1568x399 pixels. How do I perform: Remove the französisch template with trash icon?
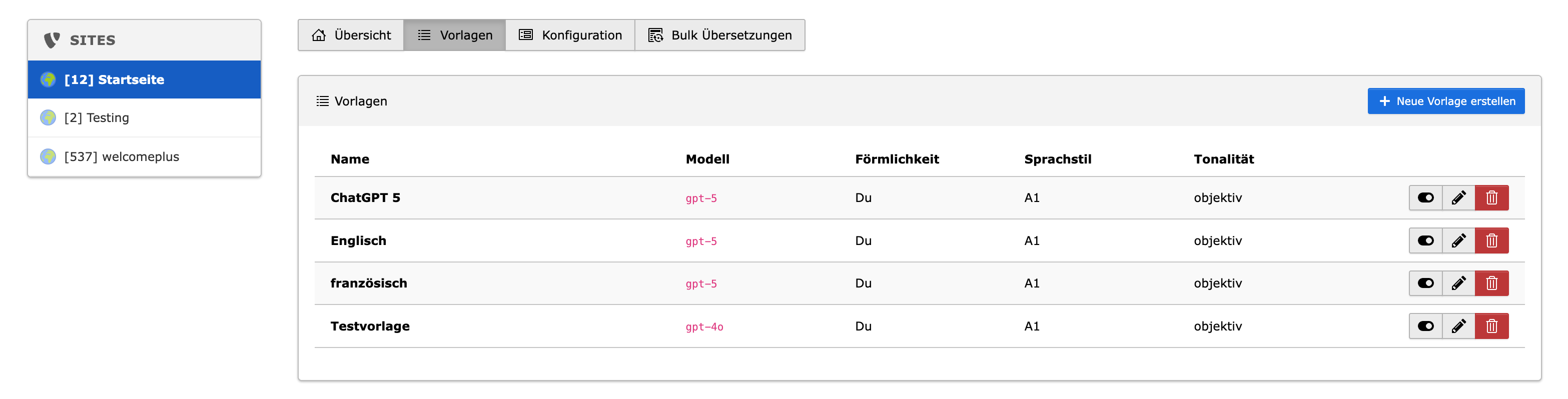pos(1491,283)
